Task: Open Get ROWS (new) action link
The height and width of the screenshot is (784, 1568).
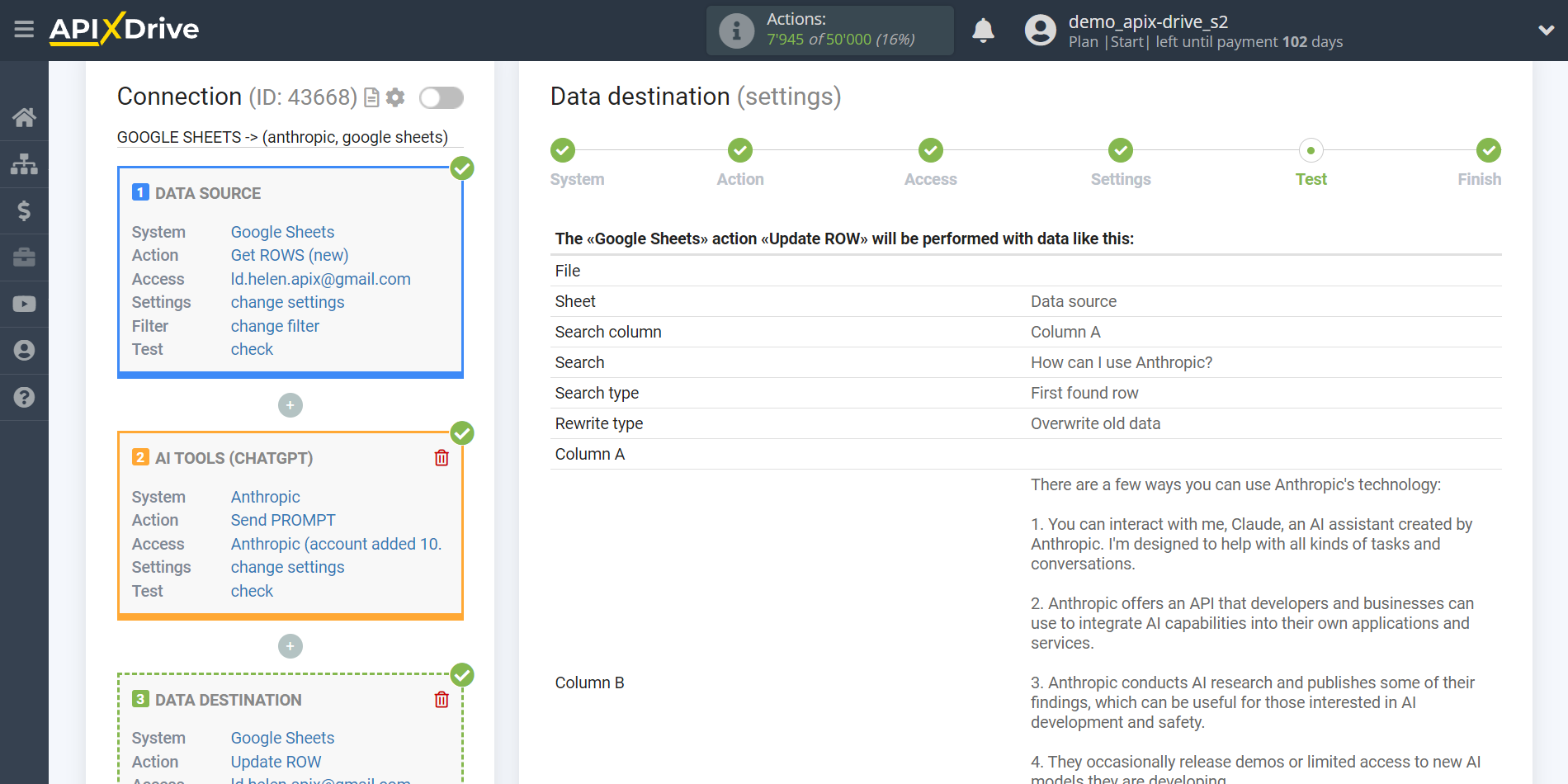Action: click(290, 255)
